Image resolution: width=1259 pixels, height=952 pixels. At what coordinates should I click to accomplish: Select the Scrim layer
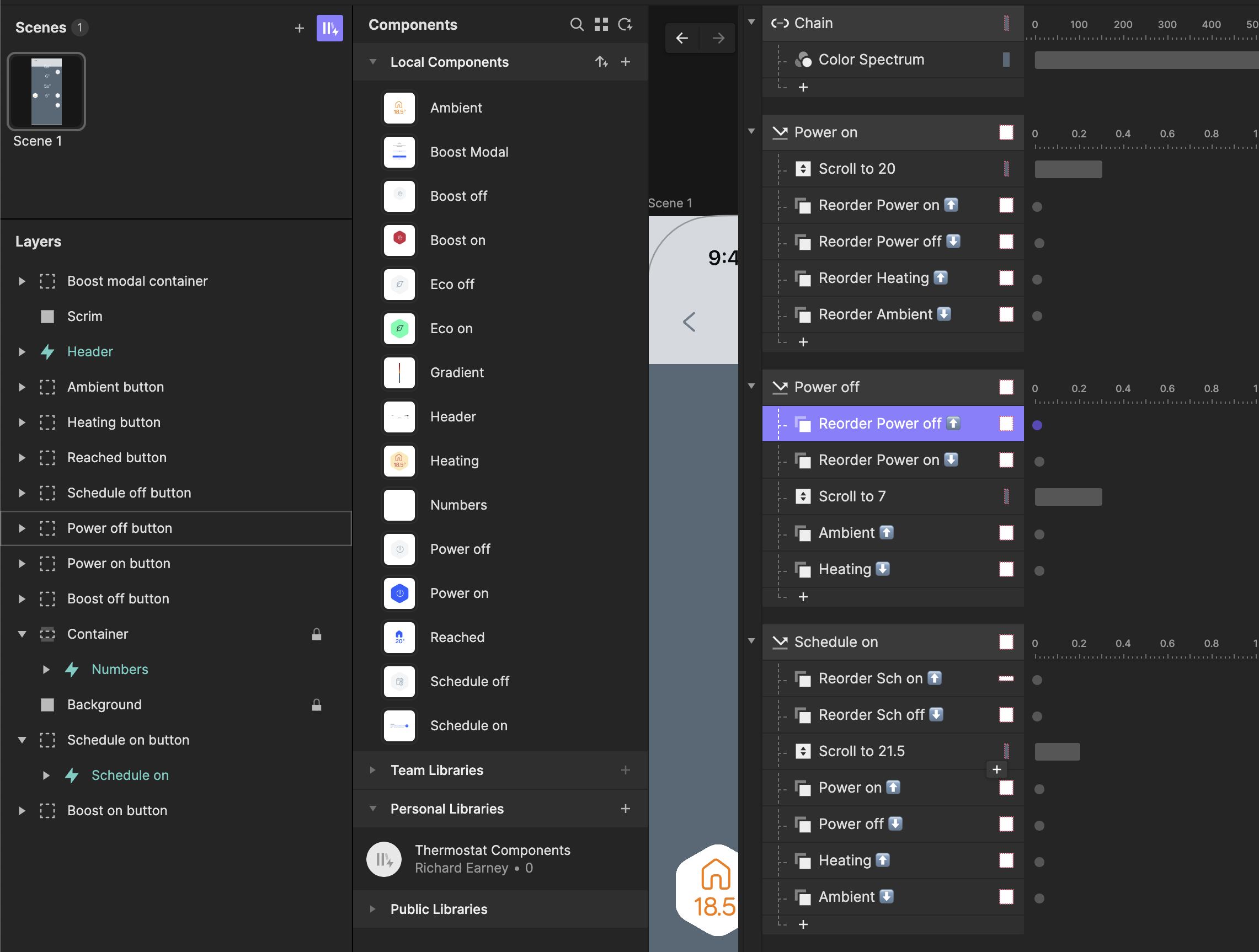click(177, 317)
